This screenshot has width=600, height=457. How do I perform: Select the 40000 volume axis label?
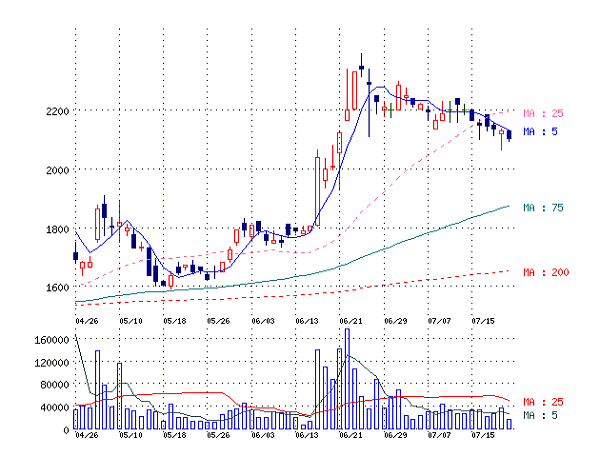point(55,407)
